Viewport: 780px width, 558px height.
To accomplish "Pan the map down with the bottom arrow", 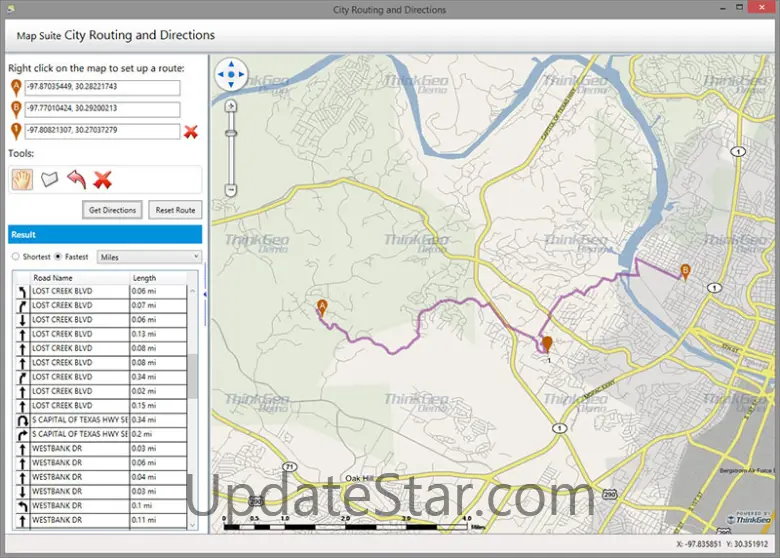I will tap(231, 85).
